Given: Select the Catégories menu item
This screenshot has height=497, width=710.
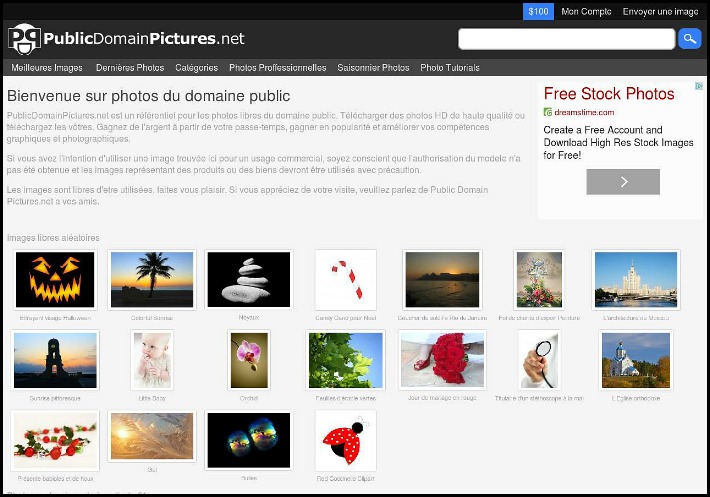Looking at the screenshot, I should [196, 68].
